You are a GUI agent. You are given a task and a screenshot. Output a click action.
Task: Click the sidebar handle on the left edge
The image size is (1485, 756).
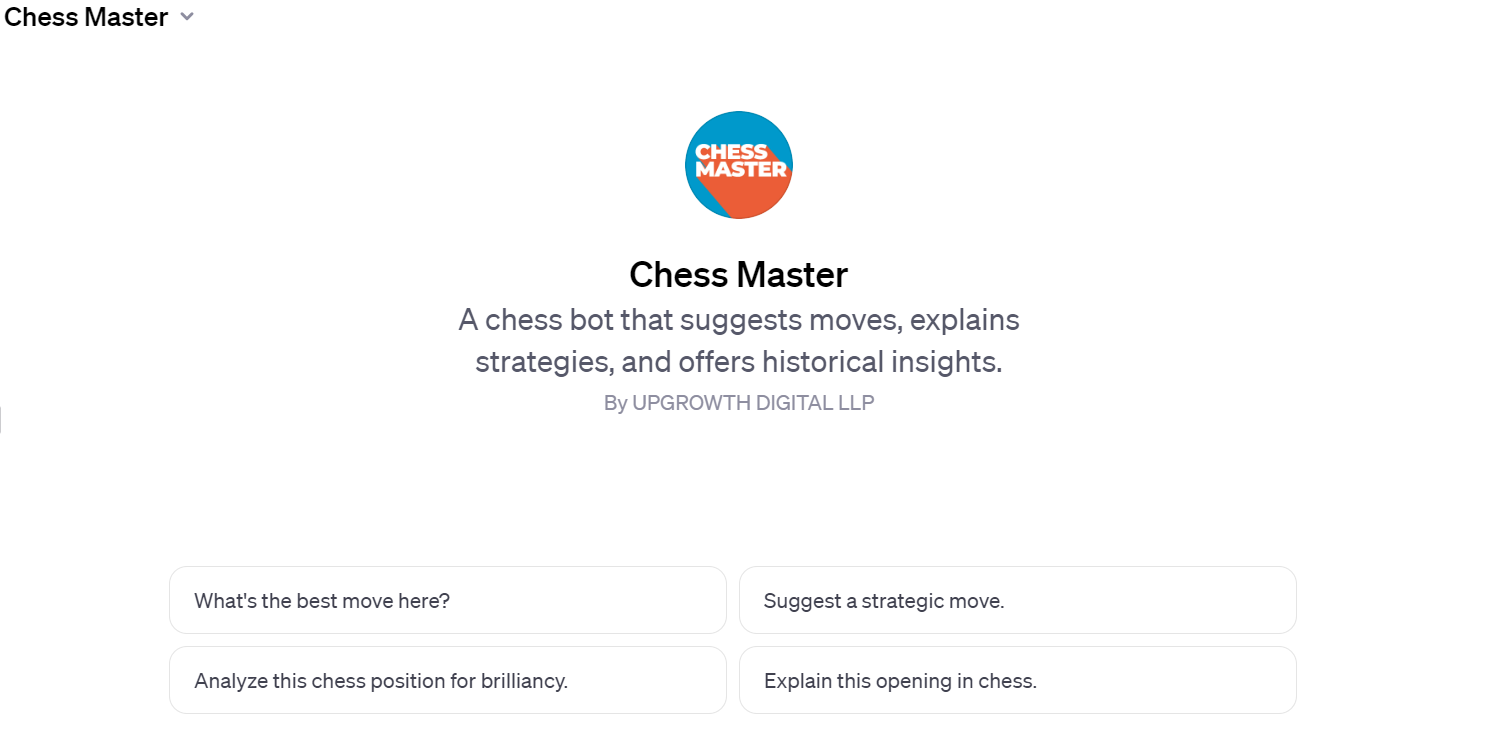click(2, 419)
